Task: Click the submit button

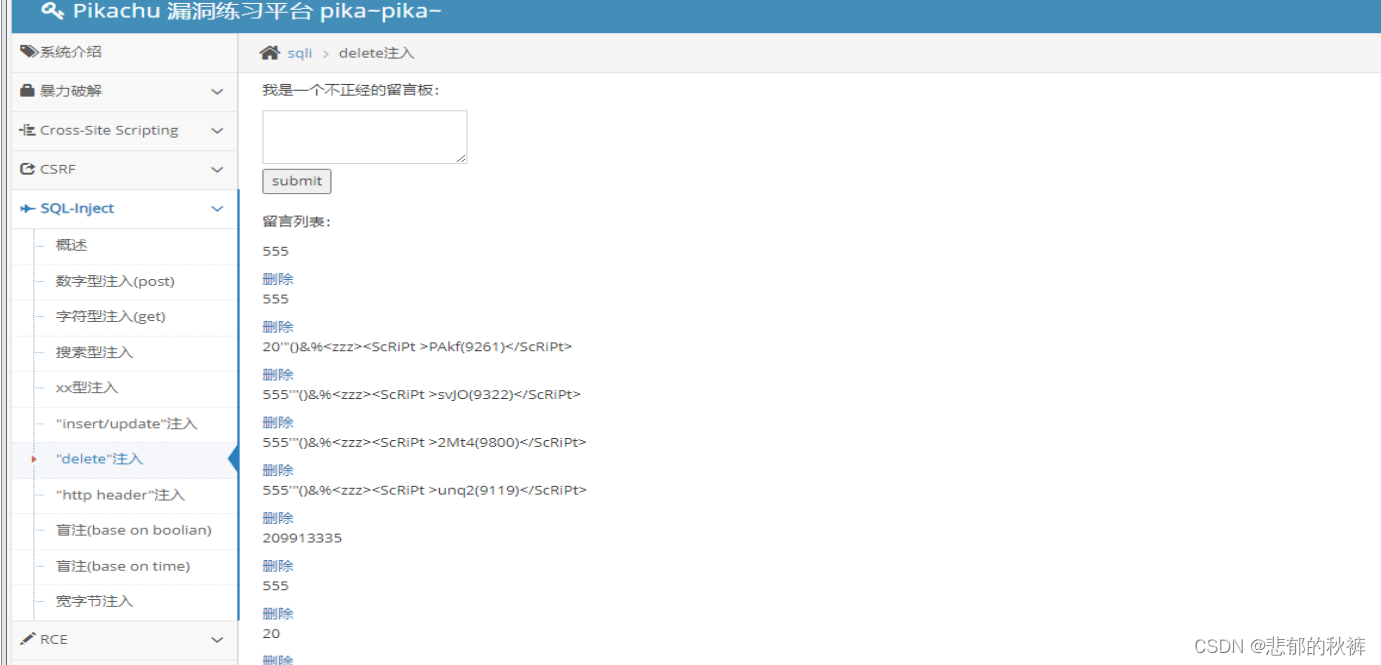Action: click(x=296, y=181)
